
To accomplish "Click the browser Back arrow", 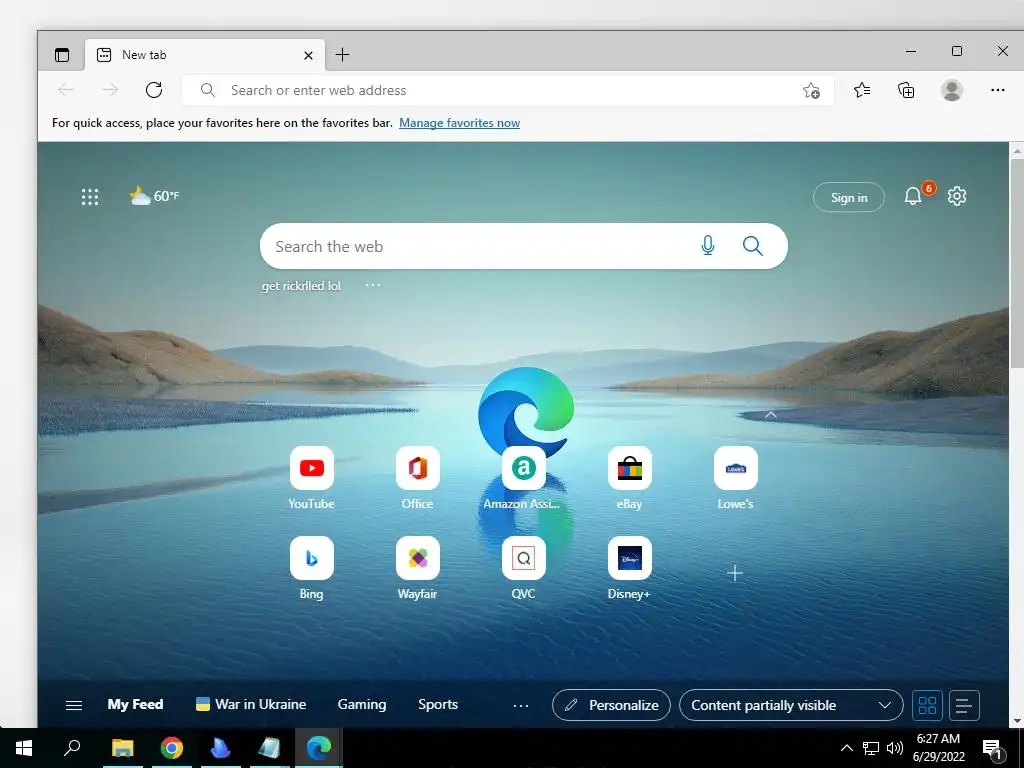I will [x=66, y=90].
